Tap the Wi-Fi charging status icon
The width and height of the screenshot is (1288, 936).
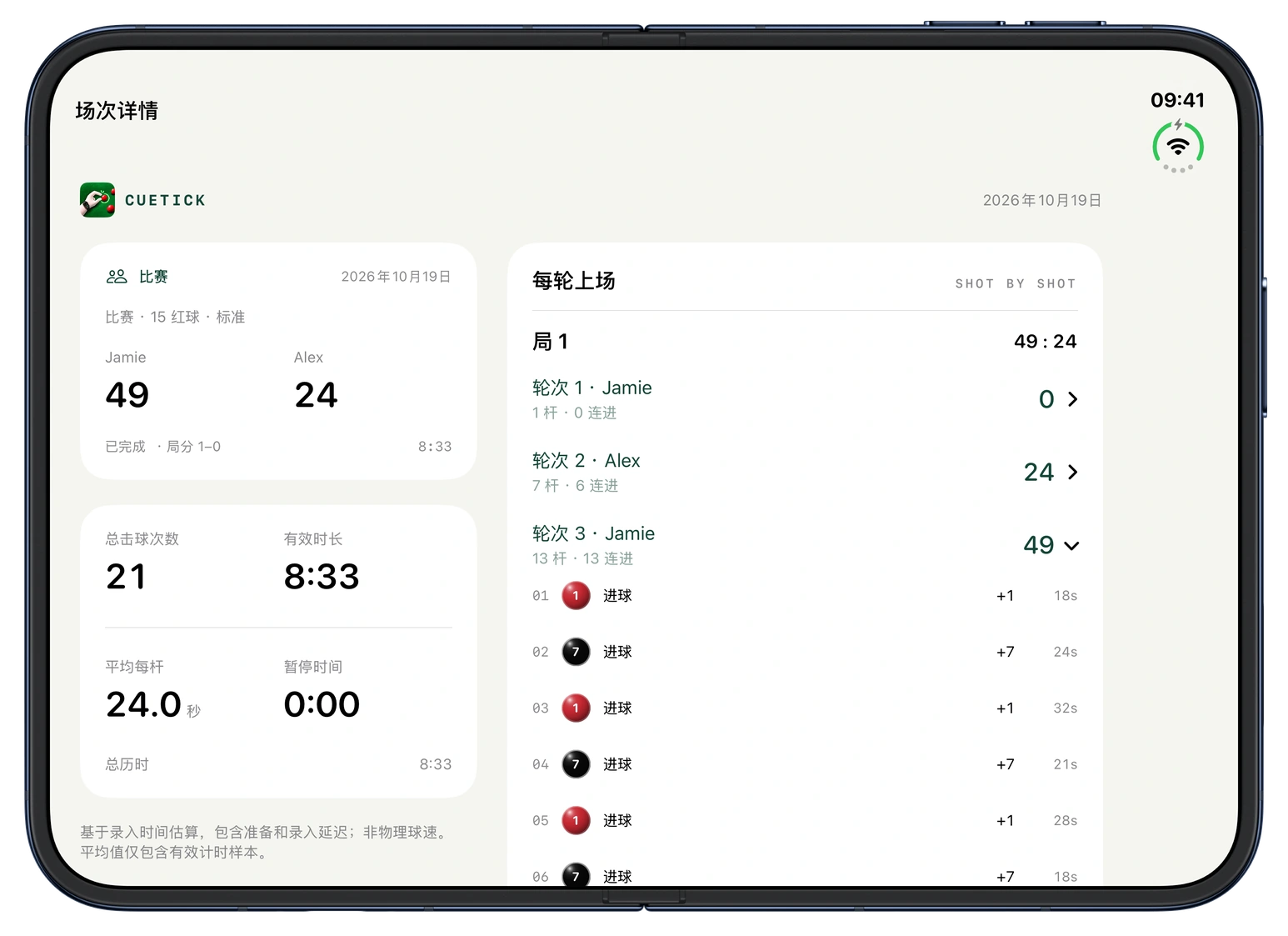(x=1177, y=147)
